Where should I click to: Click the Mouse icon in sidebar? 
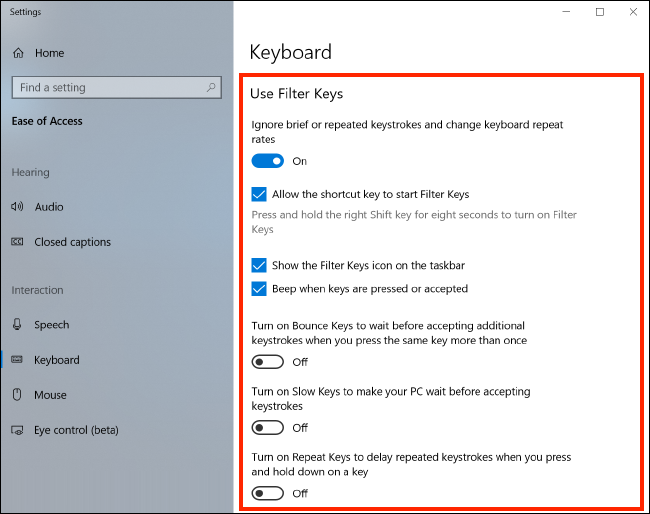tap(17, 394)
